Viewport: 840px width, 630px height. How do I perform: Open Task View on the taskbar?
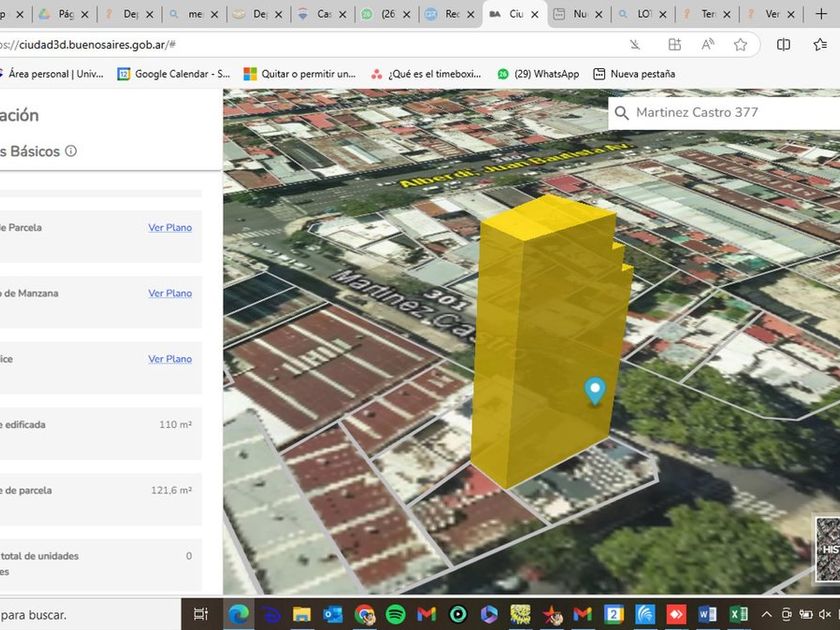200,614
